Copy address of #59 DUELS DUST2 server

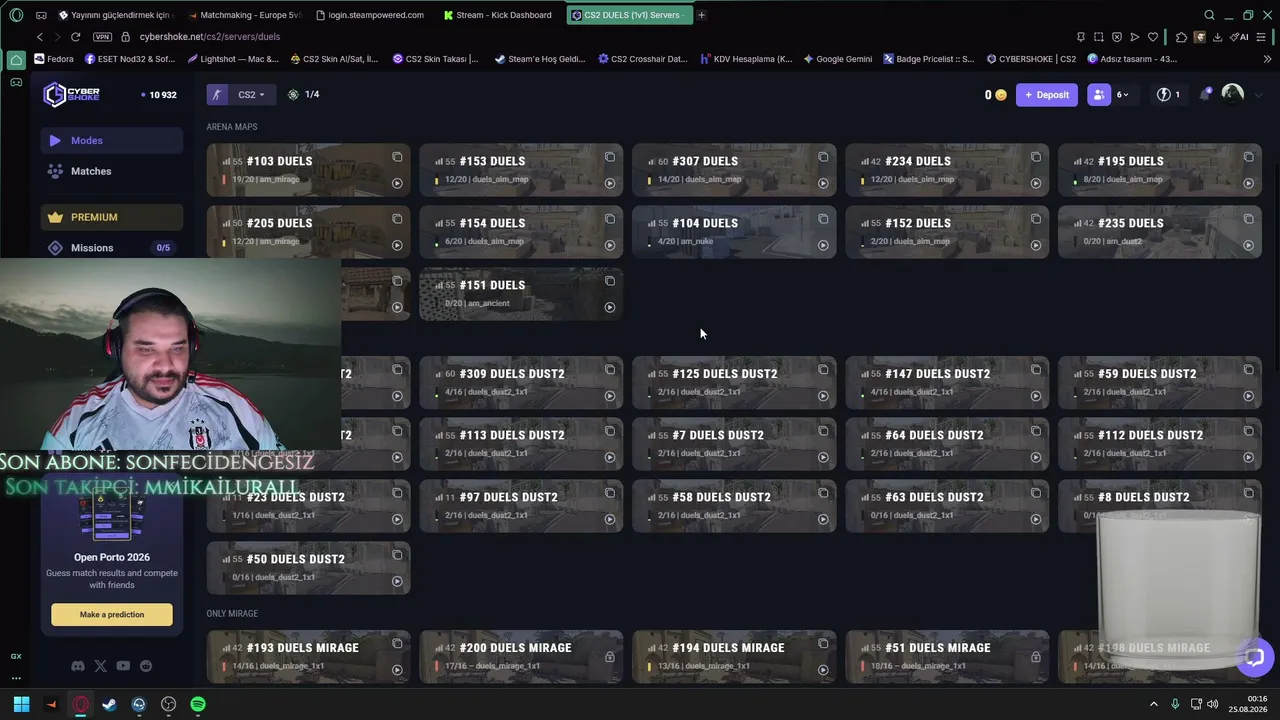[x=1248, y=370]
